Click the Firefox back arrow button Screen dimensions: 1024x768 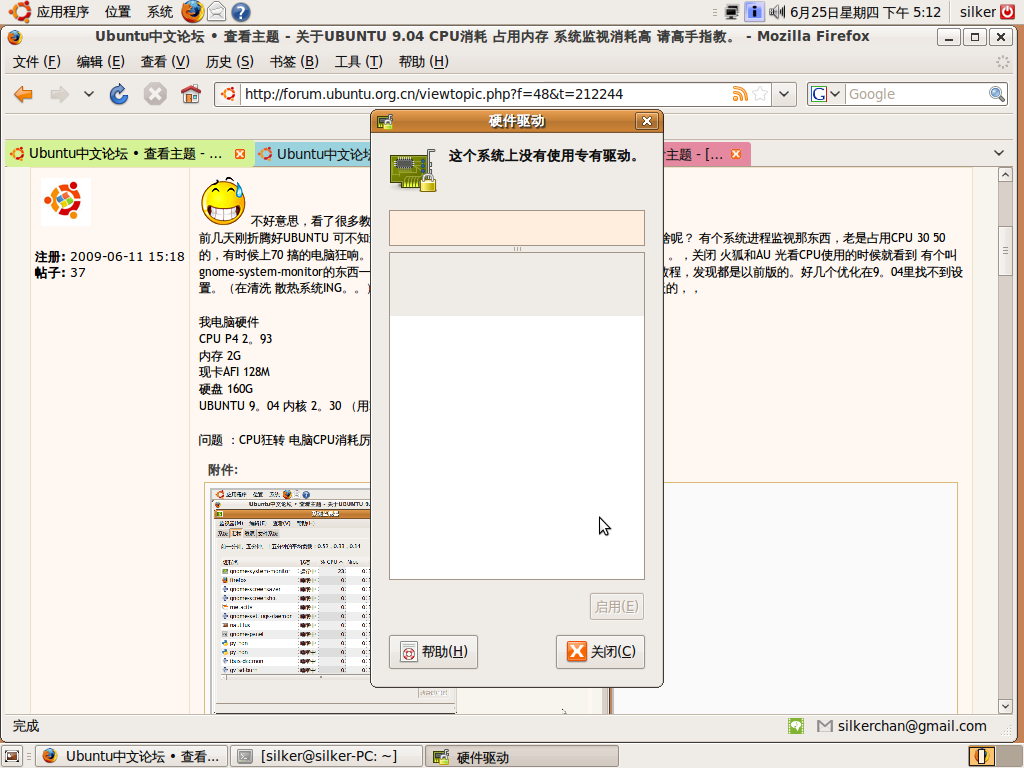[24, 94]
